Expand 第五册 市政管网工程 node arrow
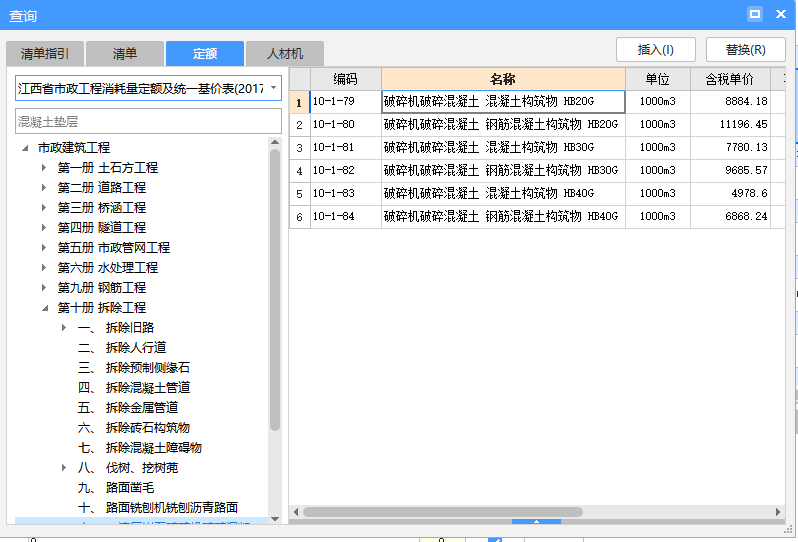 tap(44, 248)
